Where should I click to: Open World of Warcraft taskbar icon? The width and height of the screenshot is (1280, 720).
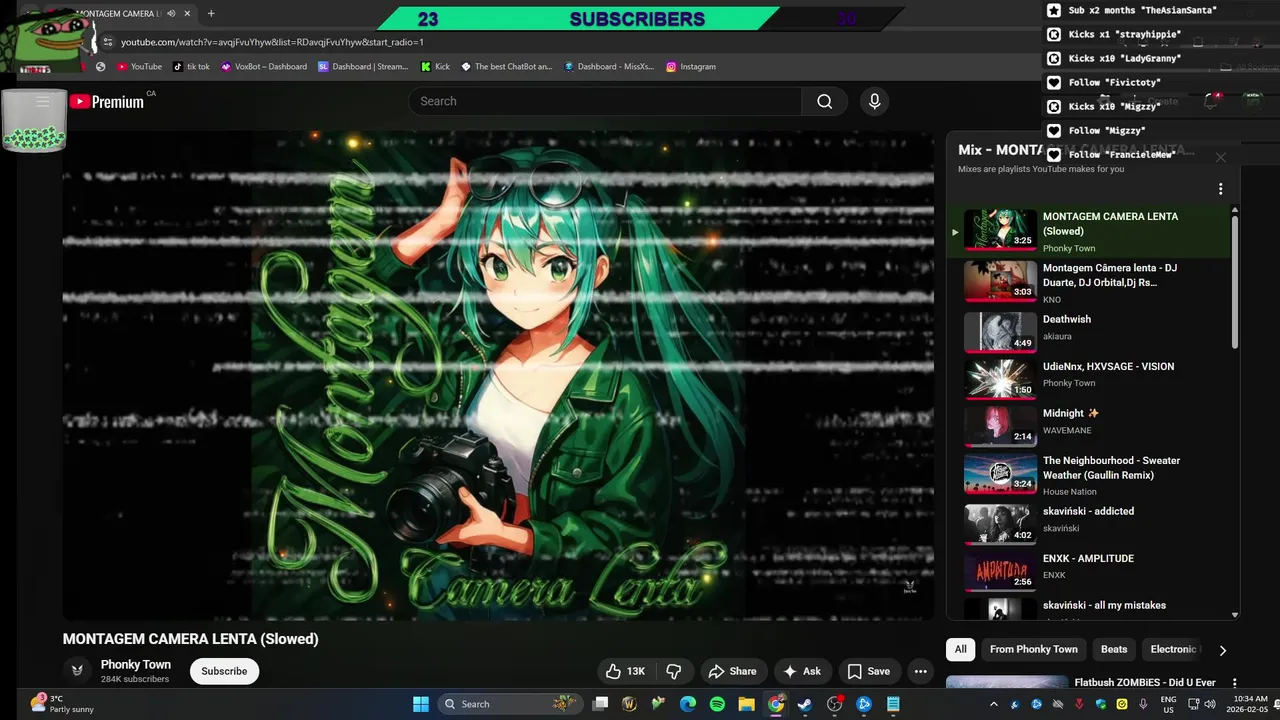pyautogui.click(x=629, y=704)
